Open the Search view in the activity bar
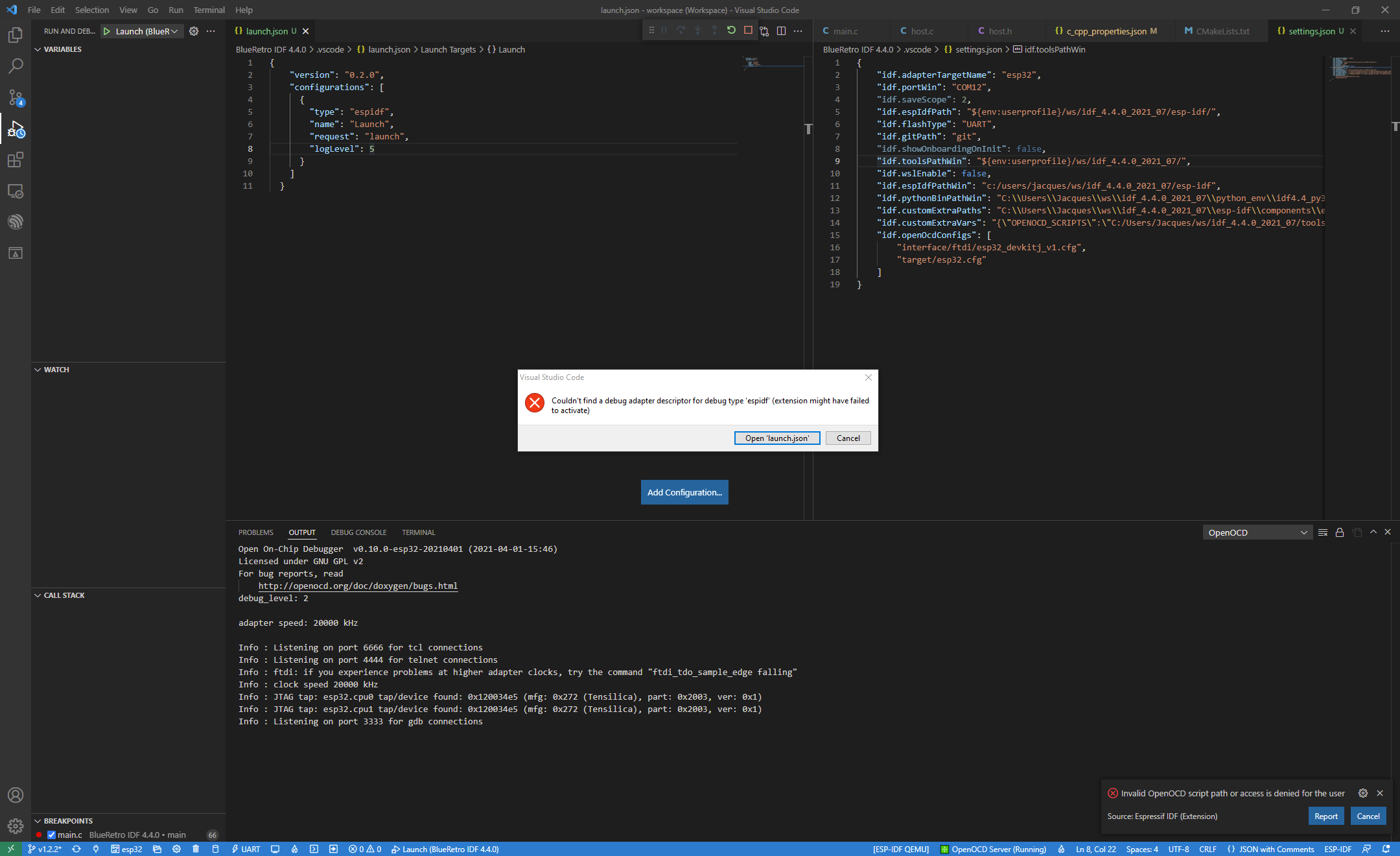This screenshot has width=1400, height=856. click(15, 65)
